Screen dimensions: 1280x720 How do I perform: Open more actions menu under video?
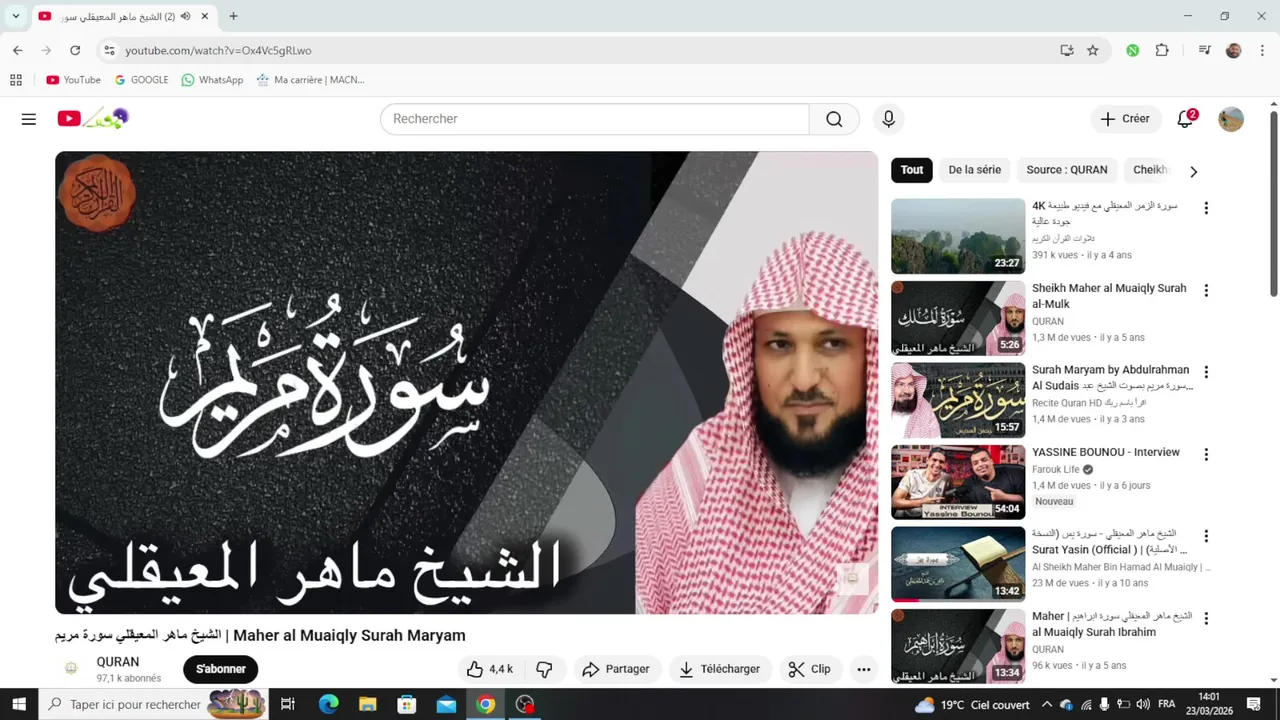[x=864, y=669]
